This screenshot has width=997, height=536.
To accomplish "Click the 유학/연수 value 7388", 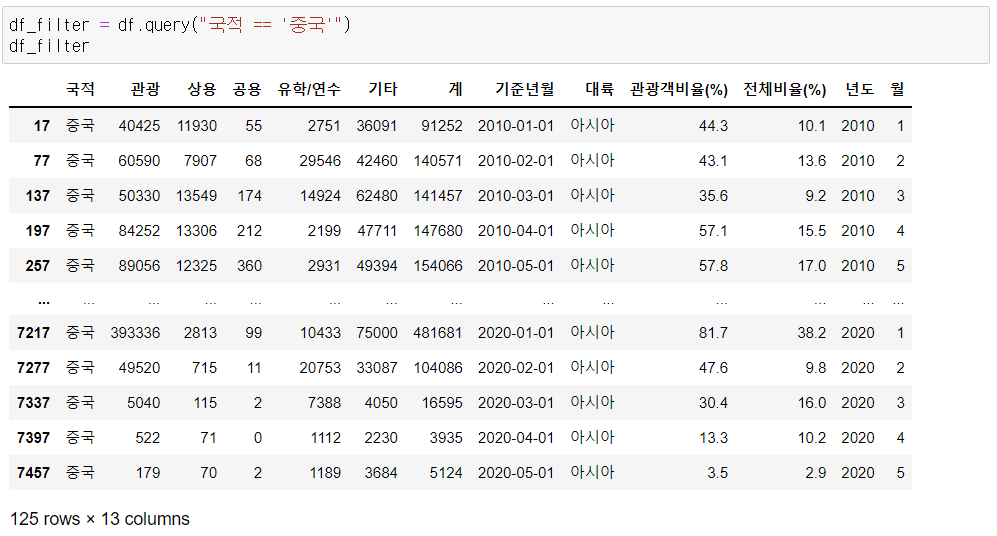I will click(x=324, y=402).
